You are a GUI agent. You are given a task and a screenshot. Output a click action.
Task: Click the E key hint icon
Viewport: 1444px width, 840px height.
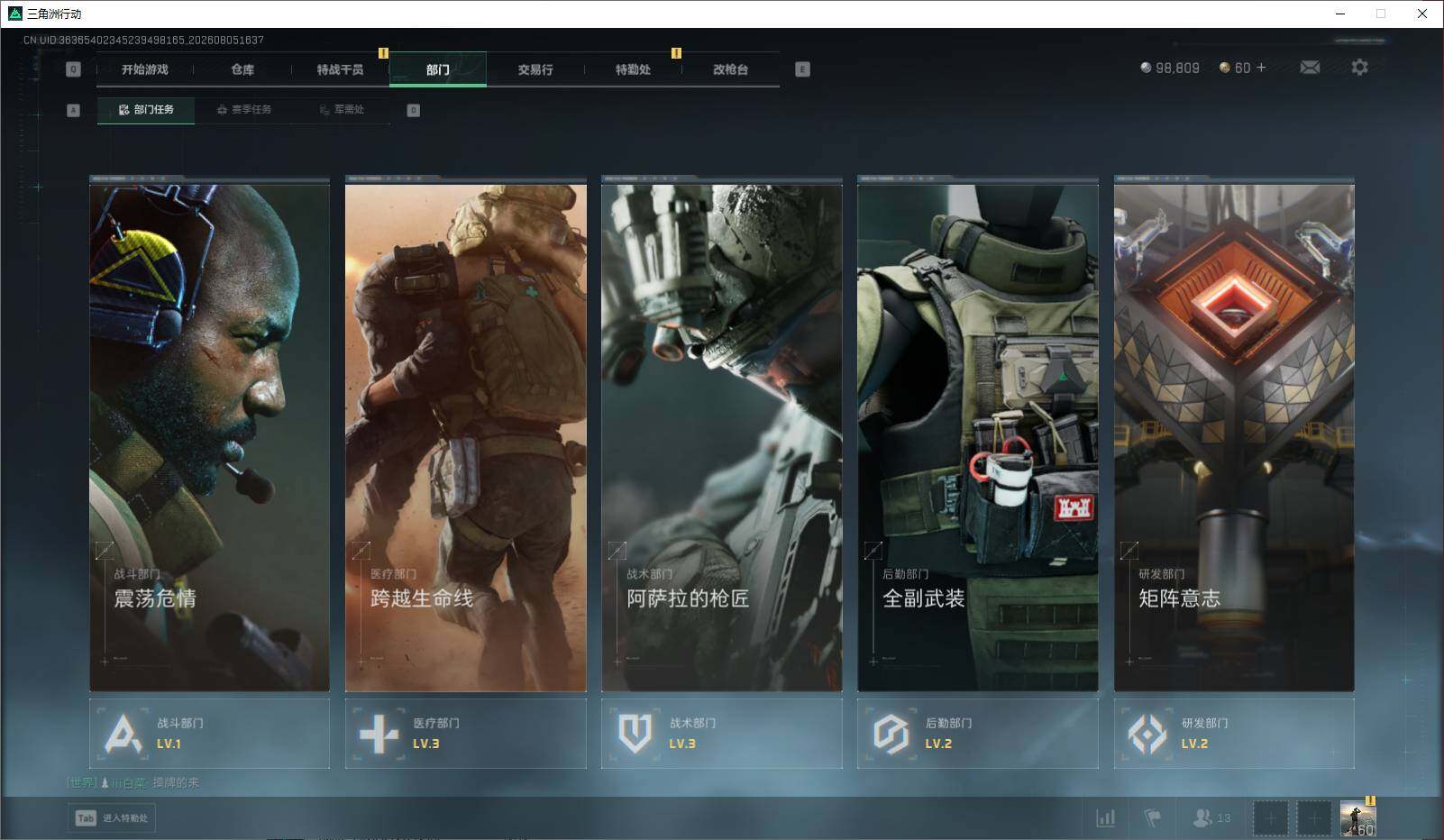click(802, 69)
